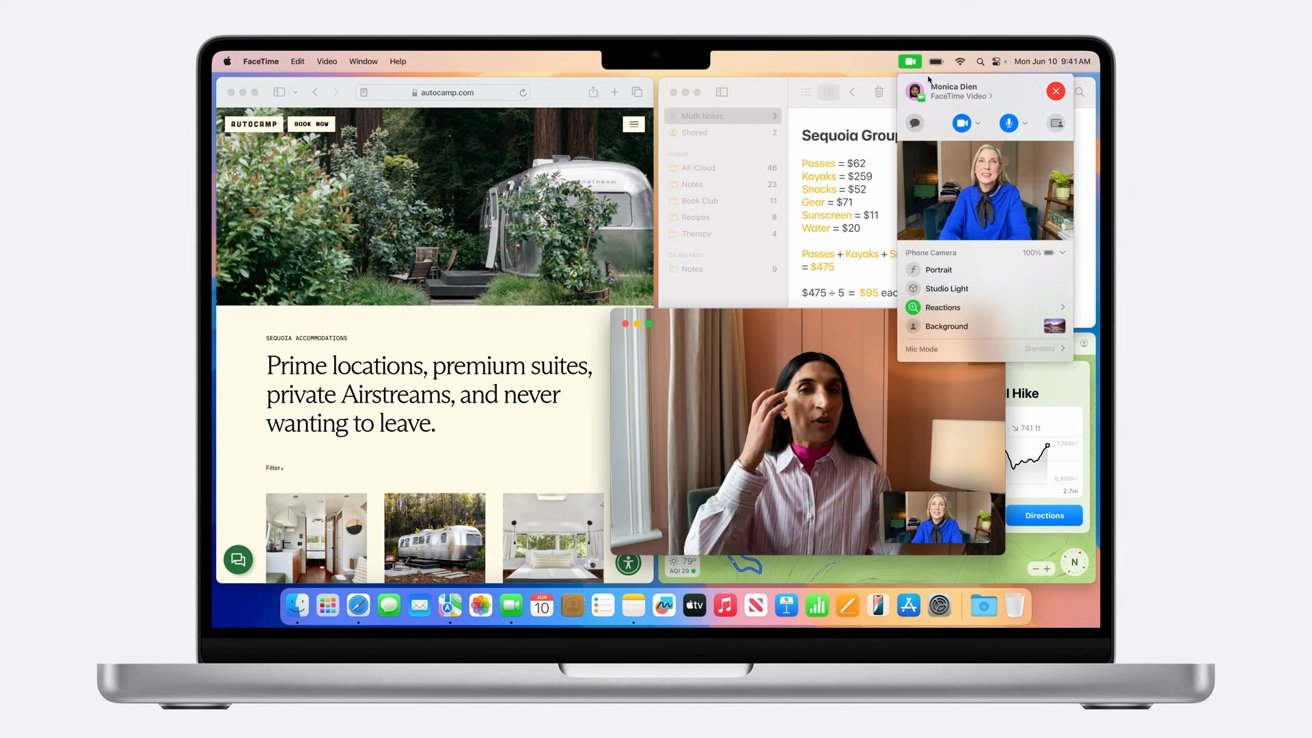Toggle Reactions in the video effects panel
The image size is (1312, 738).
click(913, 307)
